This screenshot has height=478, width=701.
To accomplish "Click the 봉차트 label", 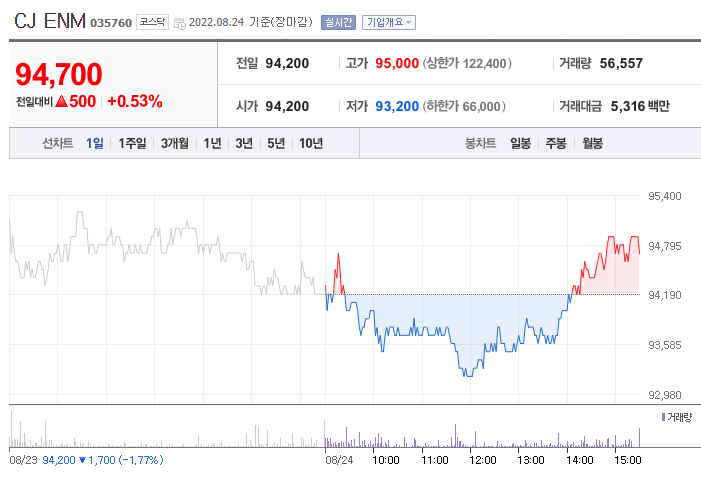I will tap(480, 143).
